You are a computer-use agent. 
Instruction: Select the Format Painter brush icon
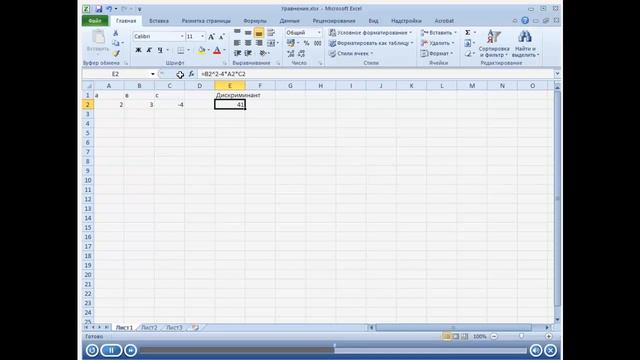[116, 53]
